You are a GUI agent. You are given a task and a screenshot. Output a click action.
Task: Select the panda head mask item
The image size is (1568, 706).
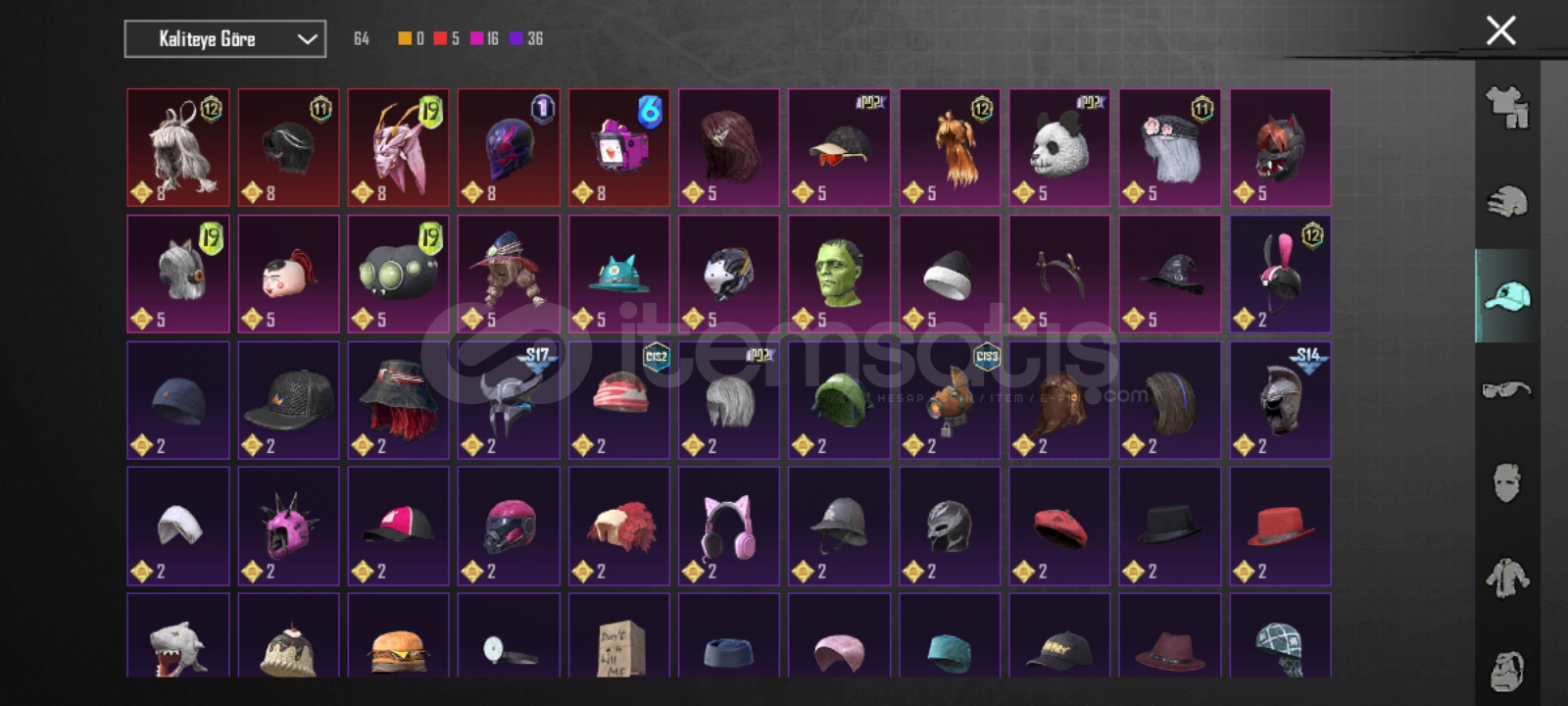[x=1059, y=148]
